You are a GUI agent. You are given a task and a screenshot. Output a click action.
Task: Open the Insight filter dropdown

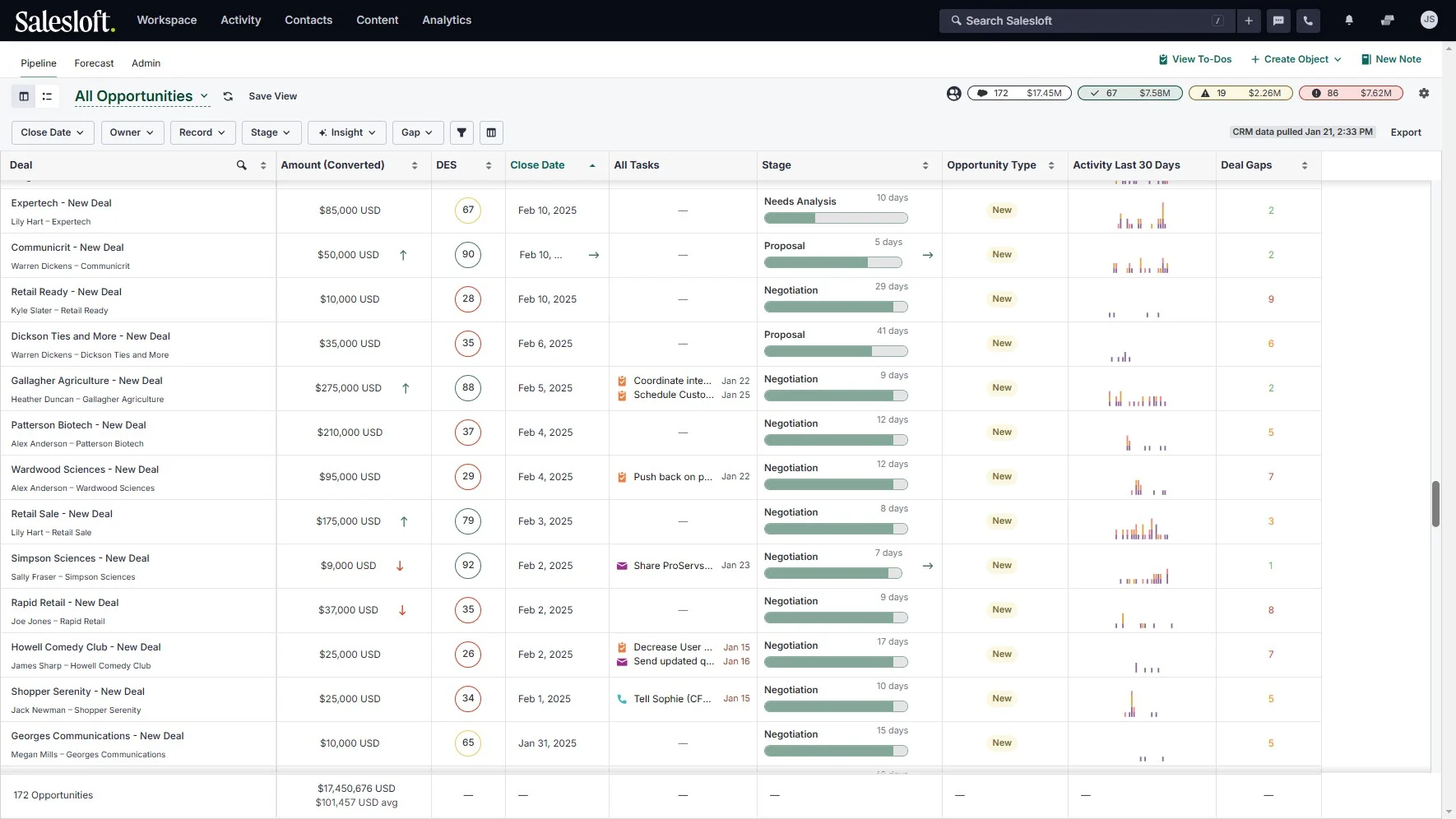[x=347, y=132]
